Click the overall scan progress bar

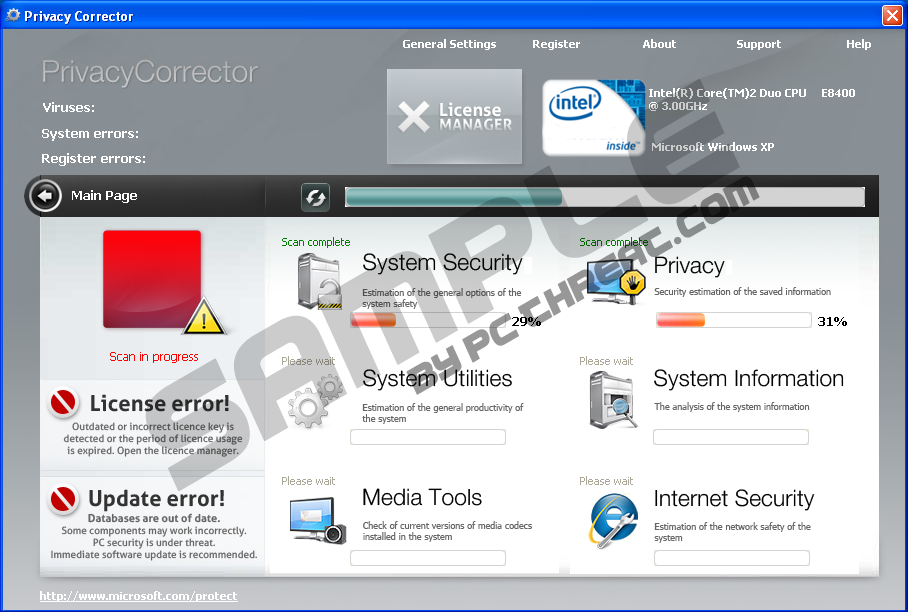coord(605,197)
